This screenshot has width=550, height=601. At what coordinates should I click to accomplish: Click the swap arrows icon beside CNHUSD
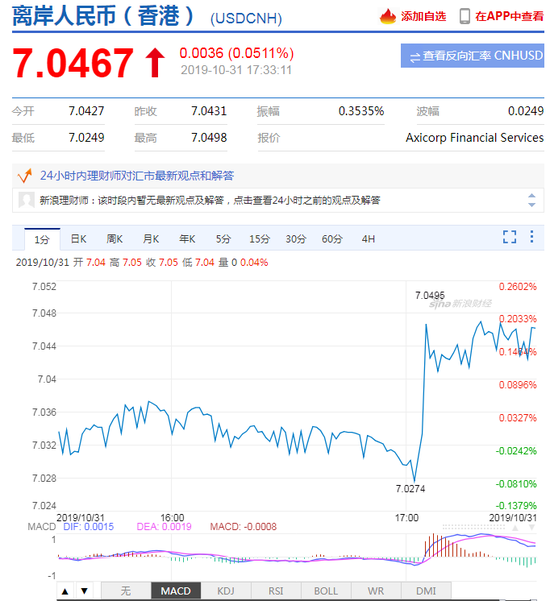pyautogui.click(x=414, y=57)
